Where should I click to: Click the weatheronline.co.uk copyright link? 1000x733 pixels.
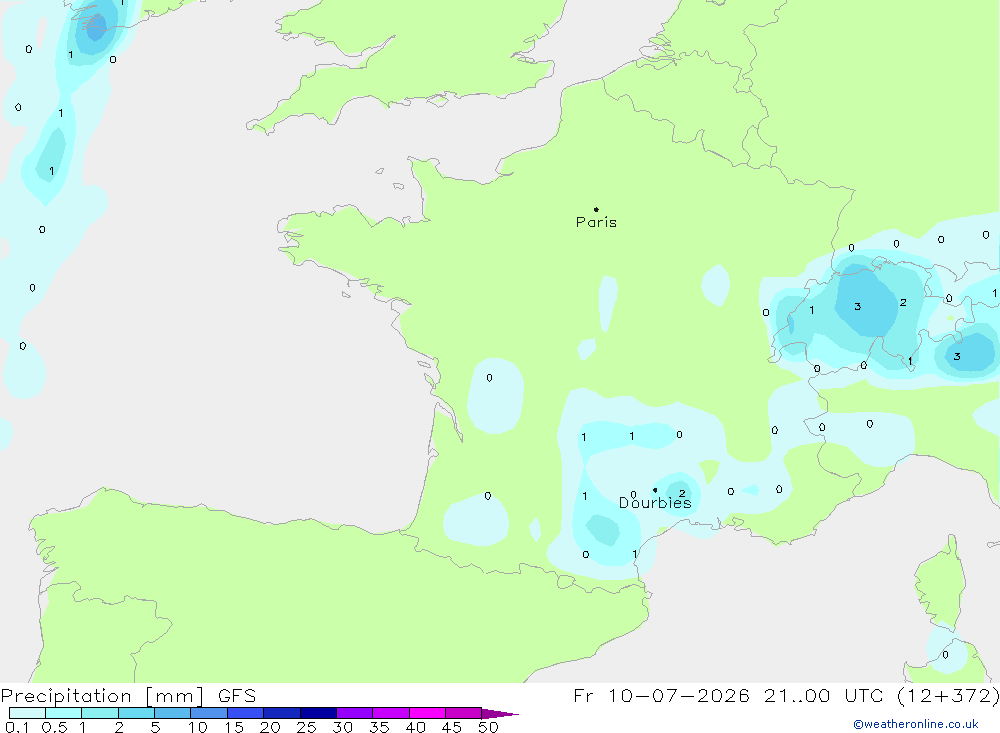point(916,724)
